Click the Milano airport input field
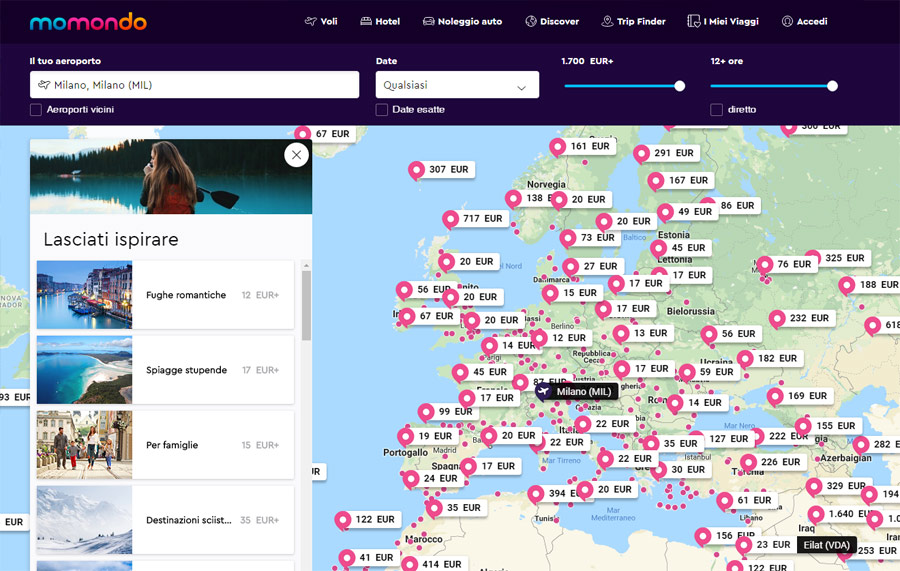Image resolution: width=900 pixels, height=571 pixels. point(195,85)
